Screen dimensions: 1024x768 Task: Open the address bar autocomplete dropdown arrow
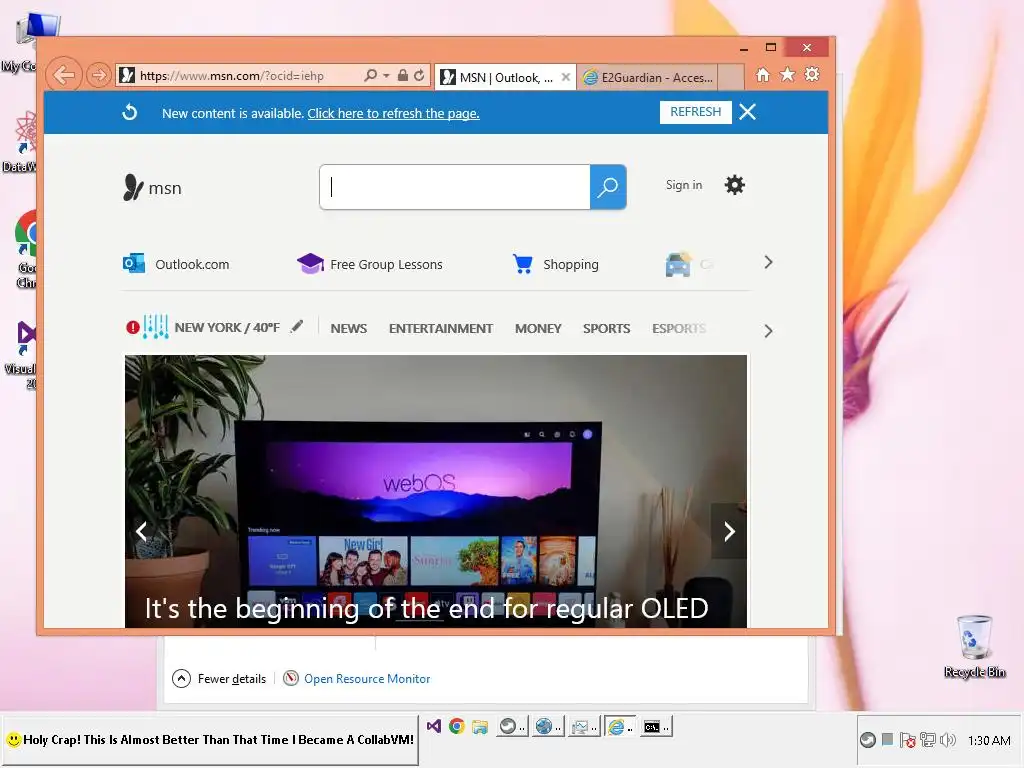[x=386, y=76]
